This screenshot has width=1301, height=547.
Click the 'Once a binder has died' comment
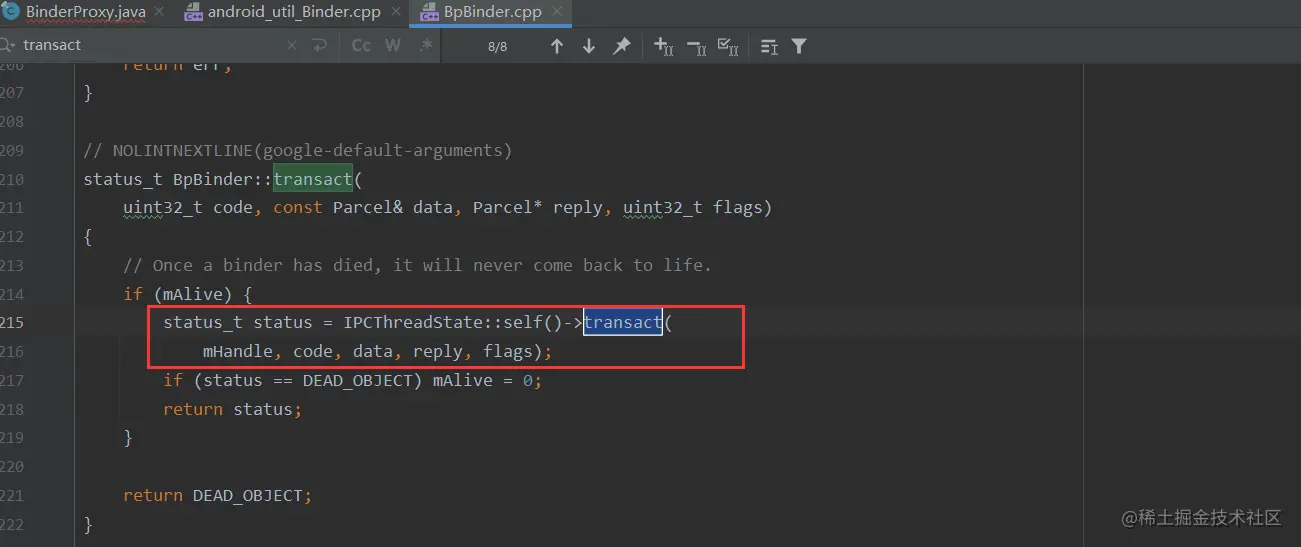(417, 265)
